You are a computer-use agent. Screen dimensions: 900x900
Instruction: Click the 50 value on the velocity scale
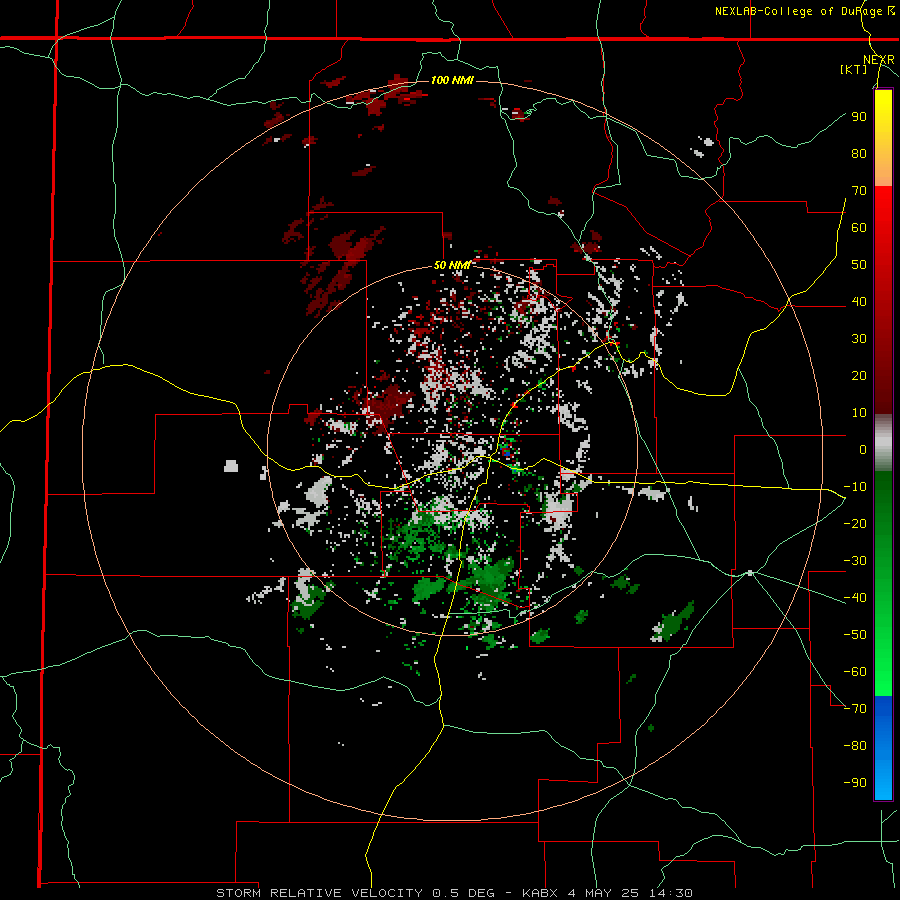[x=859, y=265]
